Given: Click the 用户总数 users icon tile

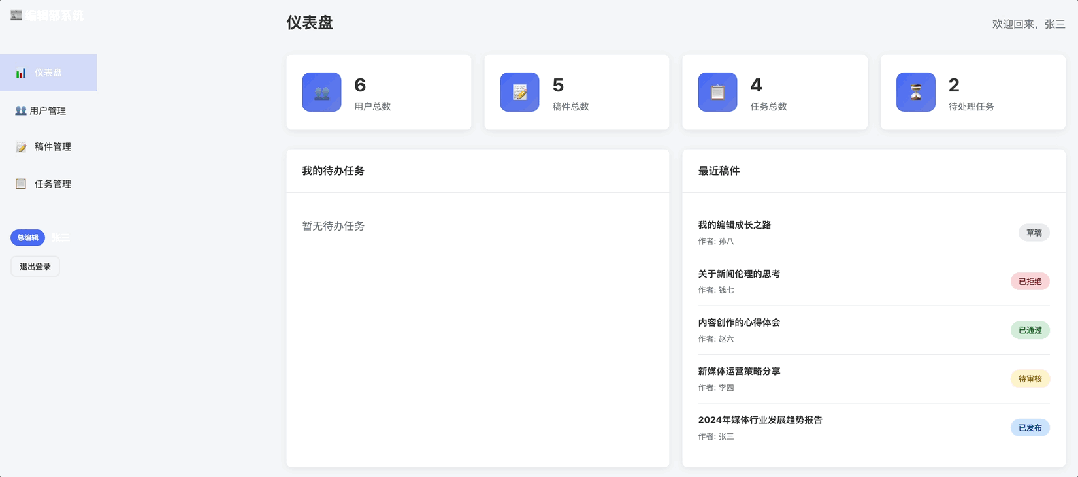Looking at the screenshot, I should click(321, 92).
